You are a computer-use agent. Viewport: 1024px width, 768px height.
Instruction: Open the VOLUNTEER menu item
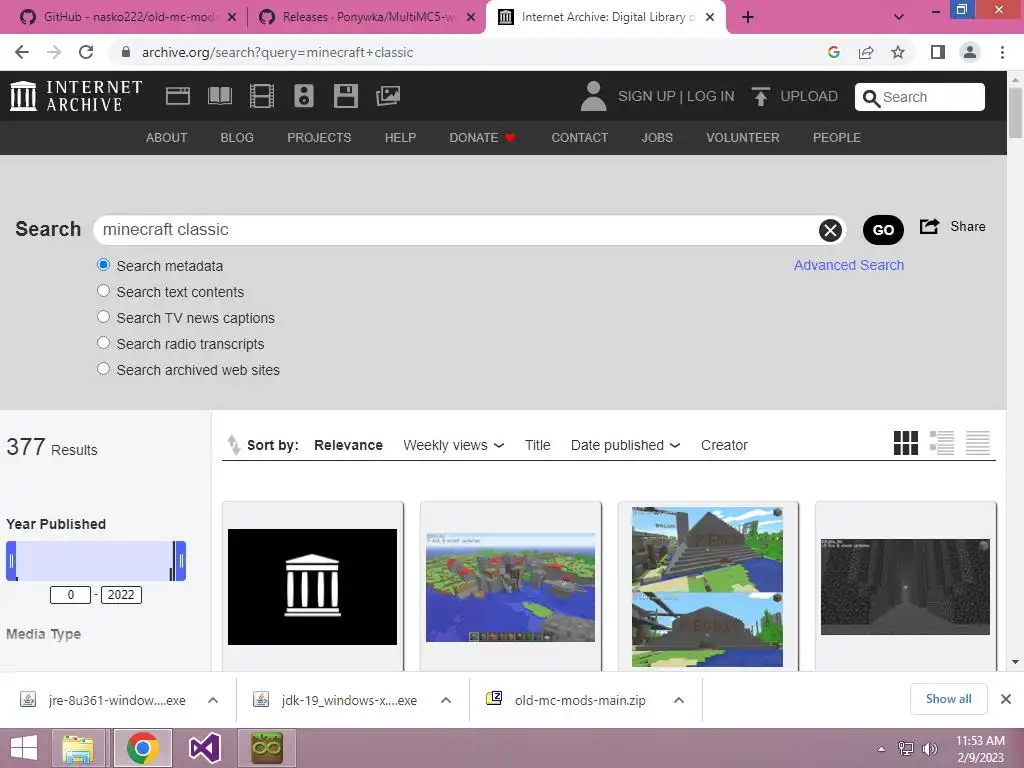click(x=743, y=138)
